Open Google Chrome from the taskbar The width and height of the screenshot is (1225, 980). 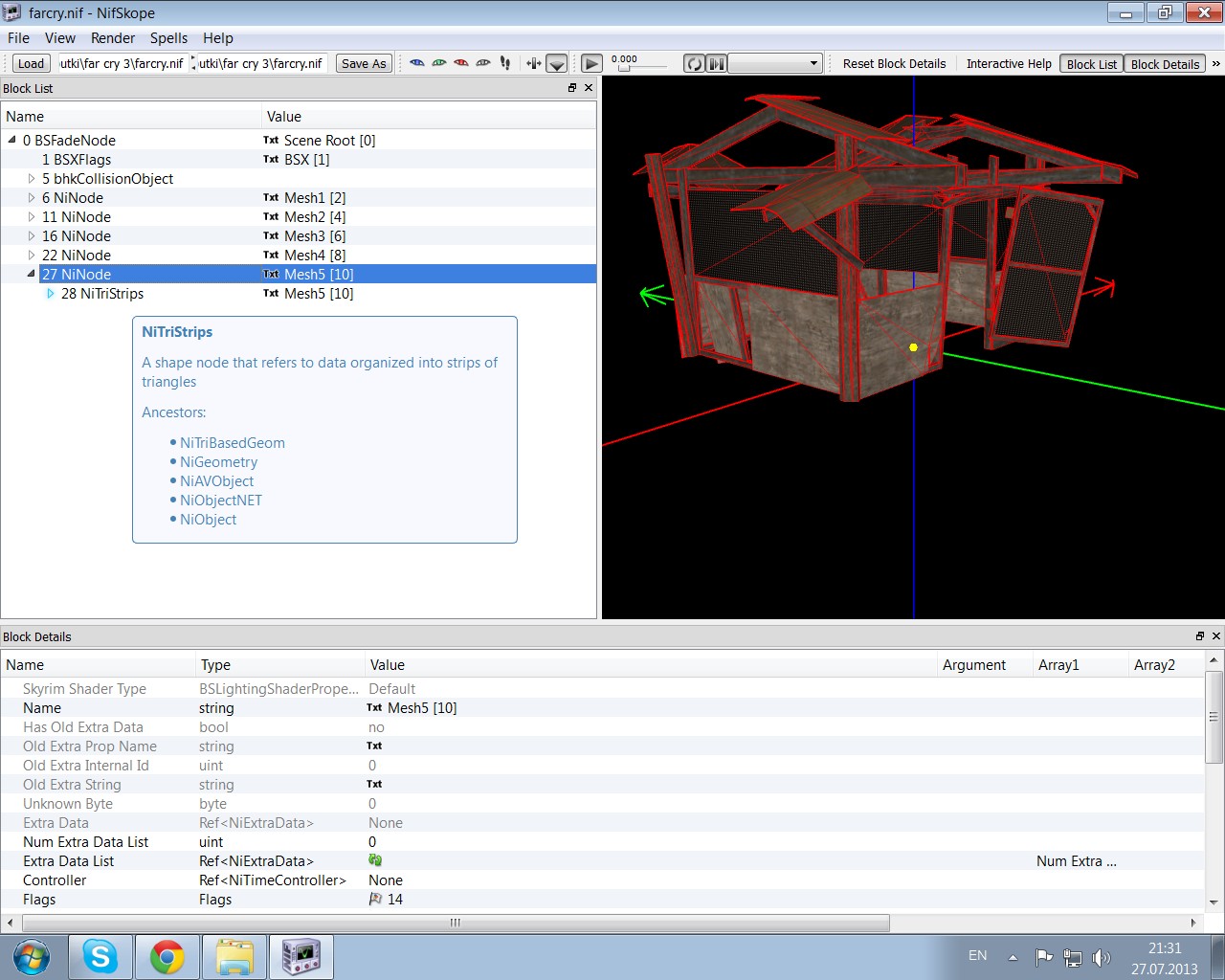click(x=167, y=957)
